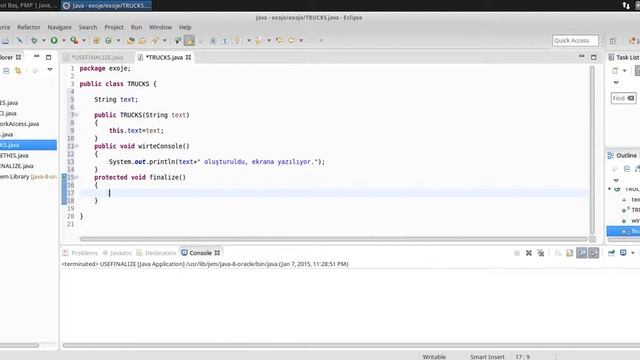Run the program with green play icon
This screenshot has height=360, width=640.
pyautogui.click(x=54, y=40)
